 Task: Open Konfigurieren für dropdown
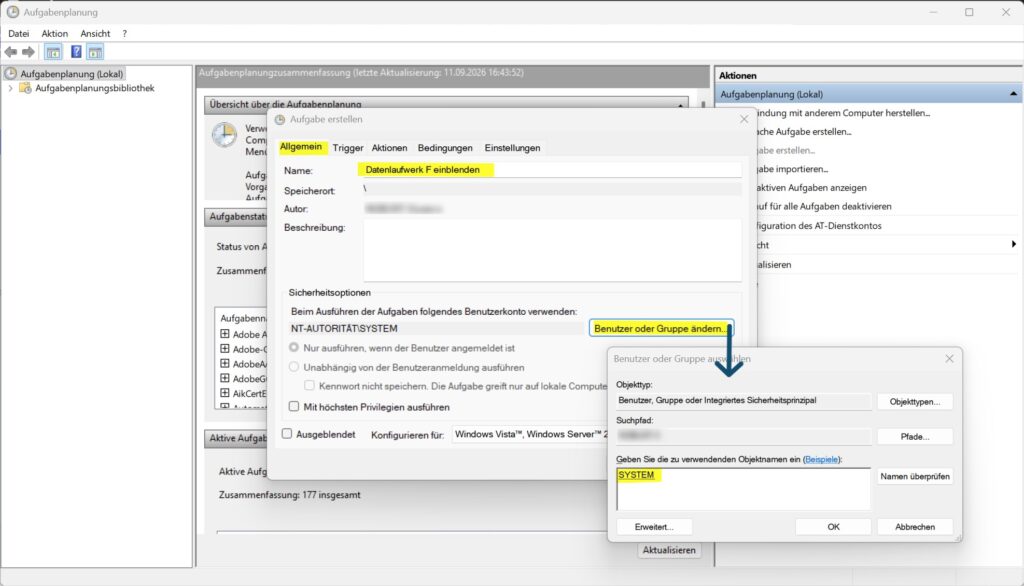coord(530,434)
